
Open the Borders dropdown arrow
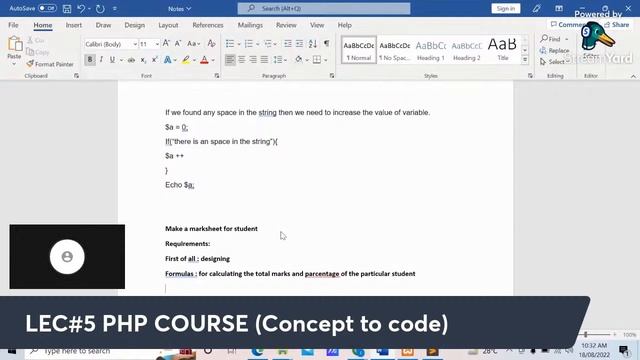pos(326,60)
